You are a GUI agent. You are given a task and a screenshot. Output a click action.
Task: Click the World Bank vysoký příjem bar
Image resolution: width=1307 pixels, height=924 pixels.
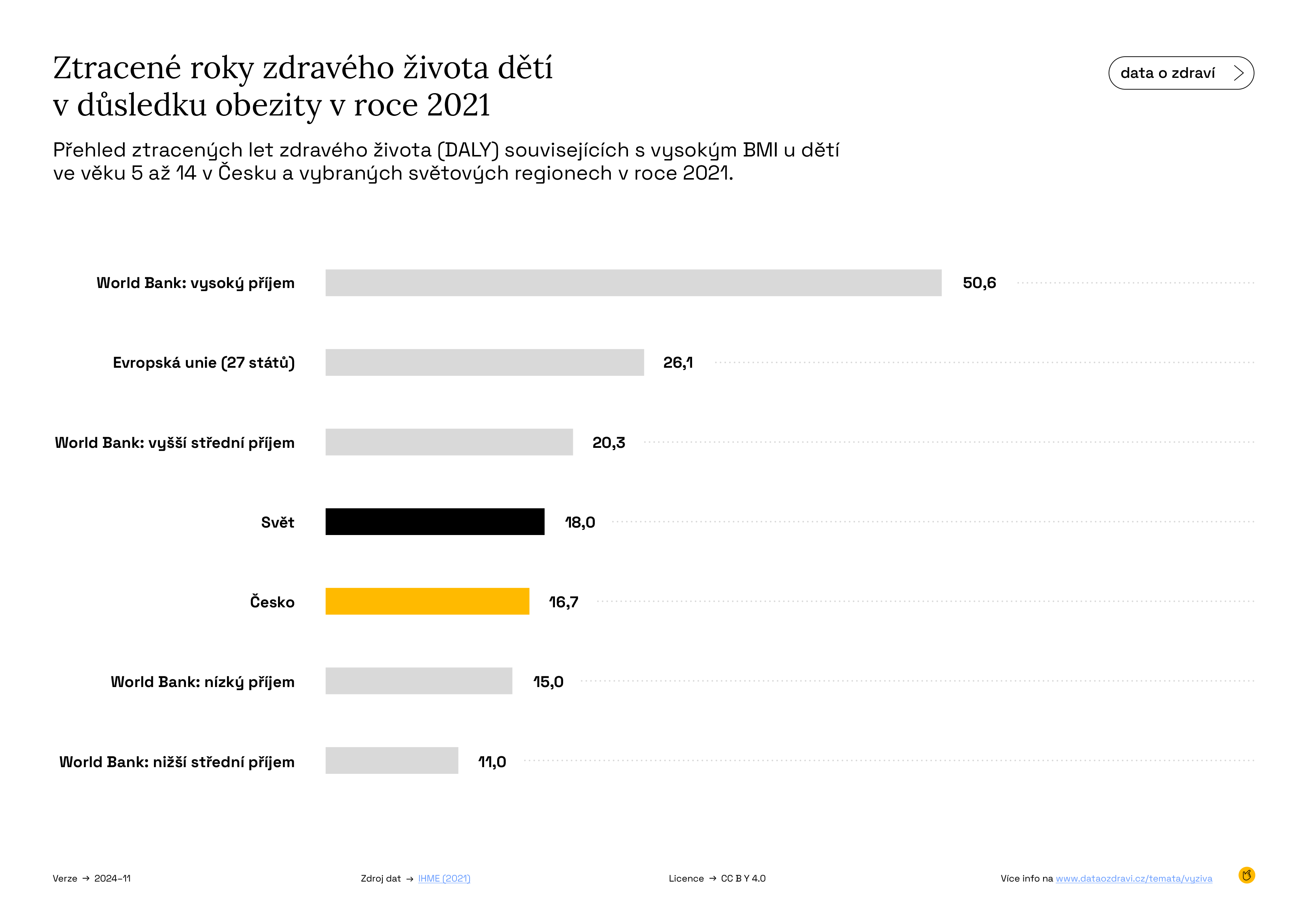coord(634,283)
